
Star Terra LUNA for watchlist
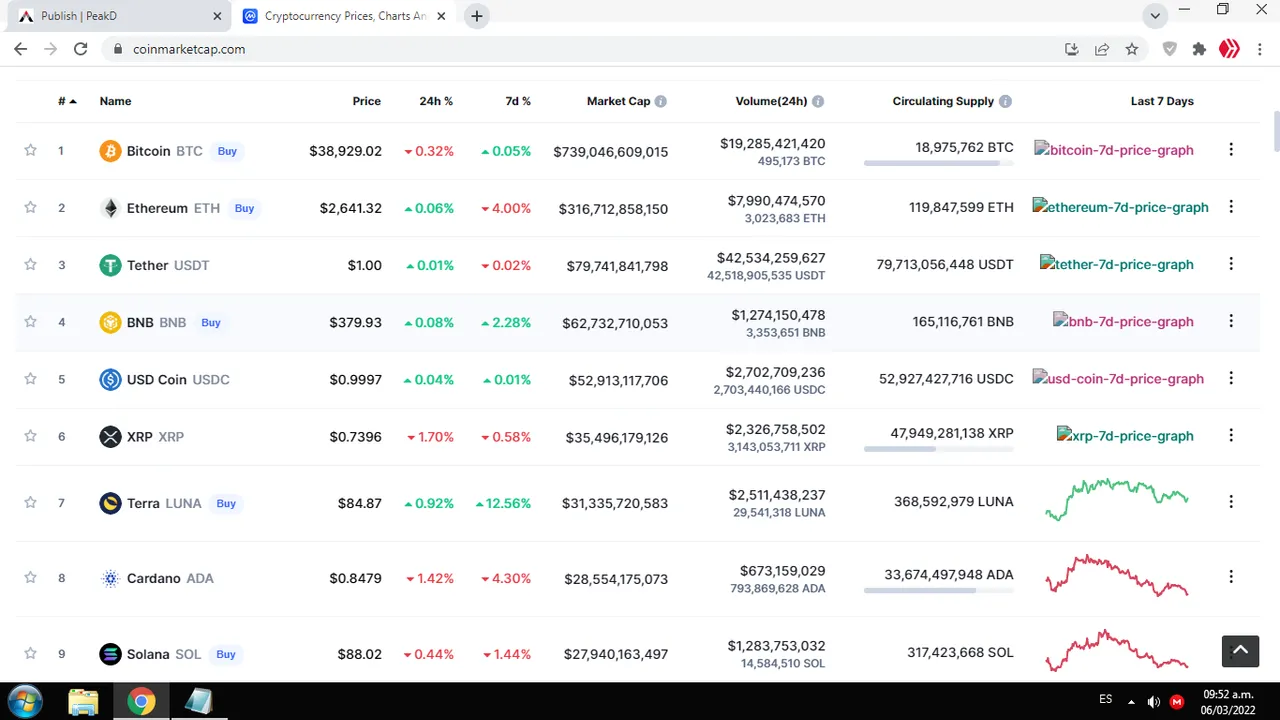coord(30,502)
